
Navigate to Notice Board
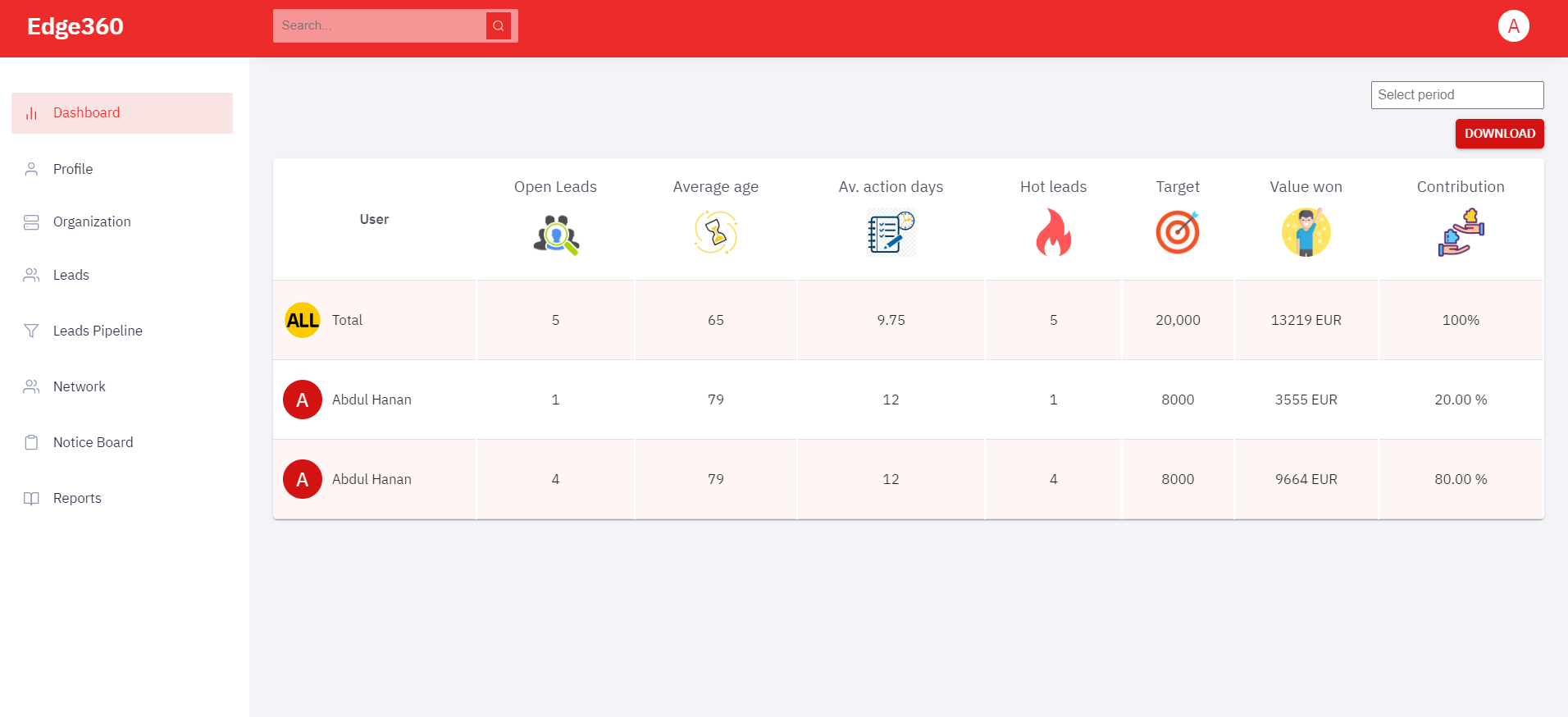coord(93,442)
